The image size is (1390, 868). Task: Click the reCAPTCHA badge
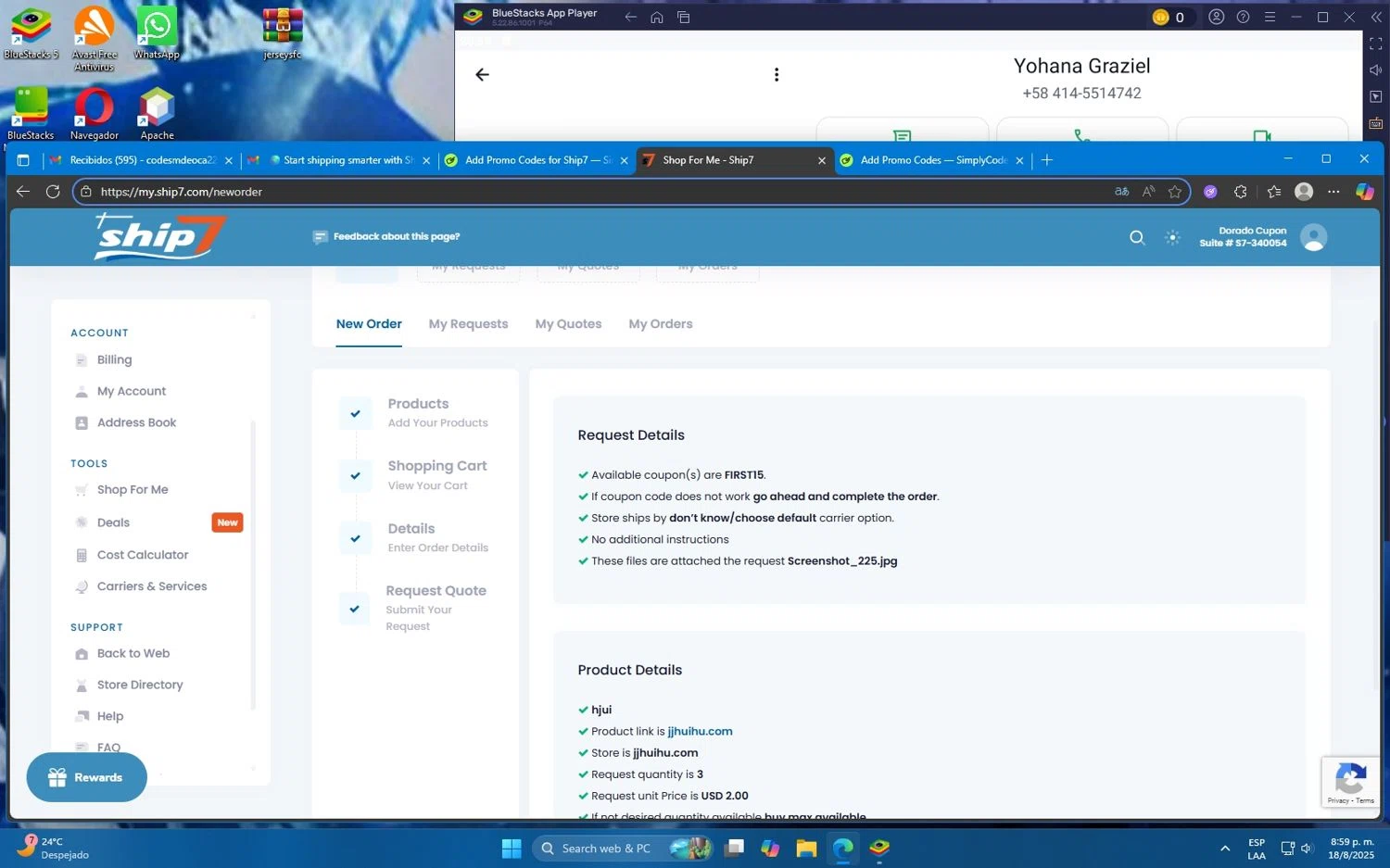1350,782
